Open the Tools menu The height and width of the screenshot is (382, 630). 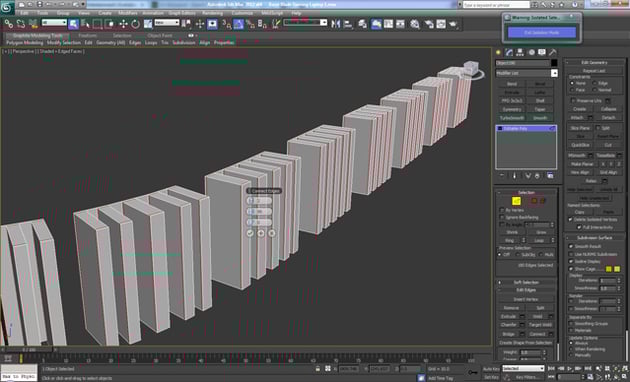[x=43, y=13]
